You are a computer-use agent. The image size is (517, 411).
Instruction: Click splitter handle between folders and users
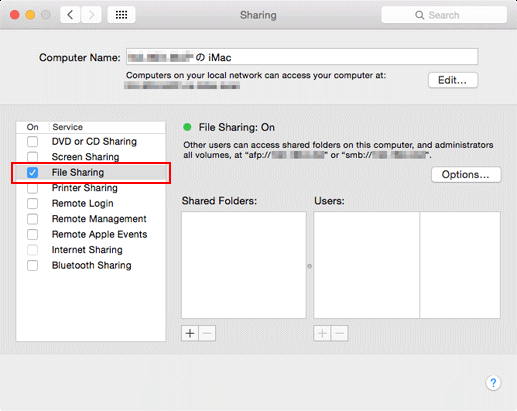[x=310, y=266]
